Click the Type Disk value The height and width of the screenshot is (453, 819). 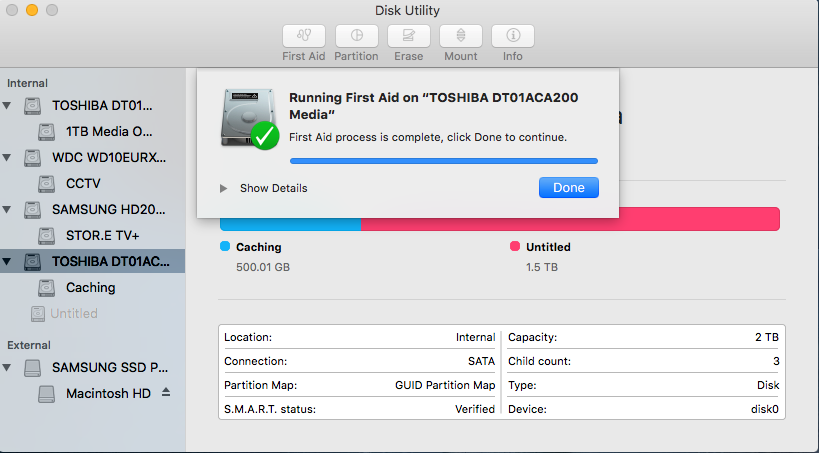(x=768, y=385)
